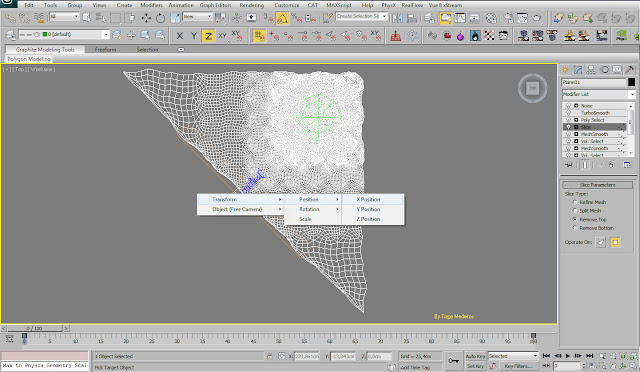
Task: Open the Graph Editors menu
Action: pyautogui.click(x=215, y=5)
